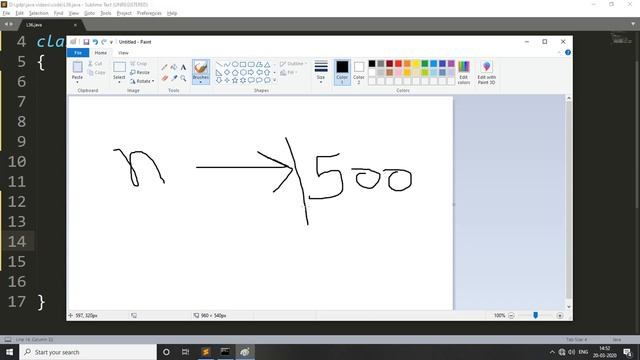Open Sublime Text Goto menu

89,13
